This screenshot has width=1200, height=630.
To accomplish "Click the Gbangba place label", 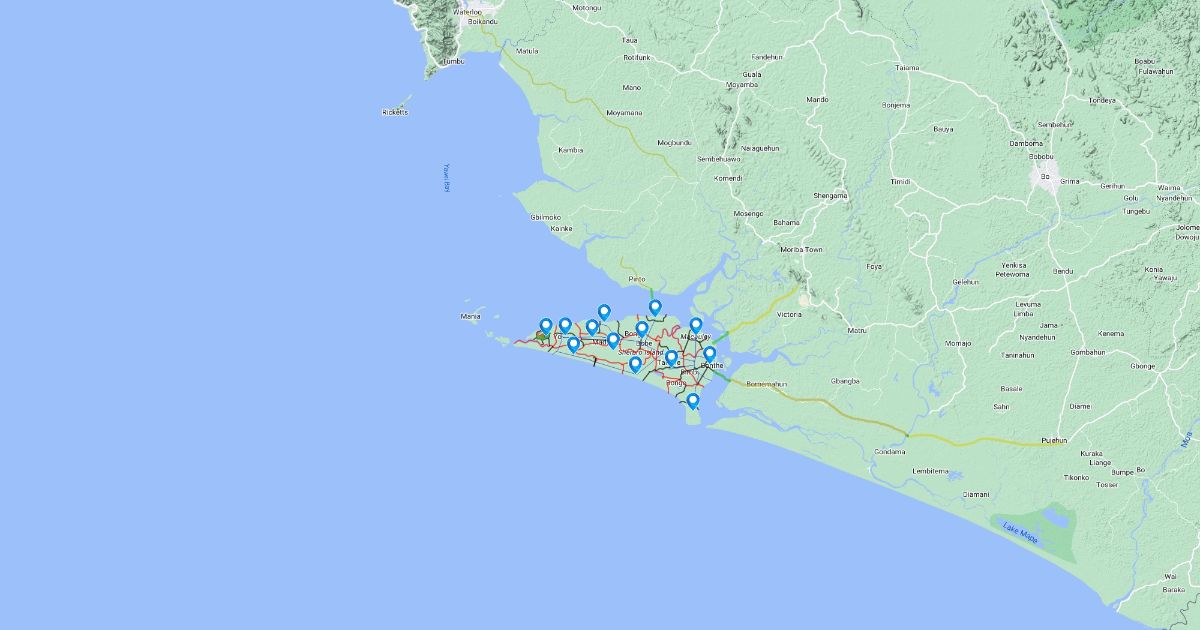I will [845, 381].
